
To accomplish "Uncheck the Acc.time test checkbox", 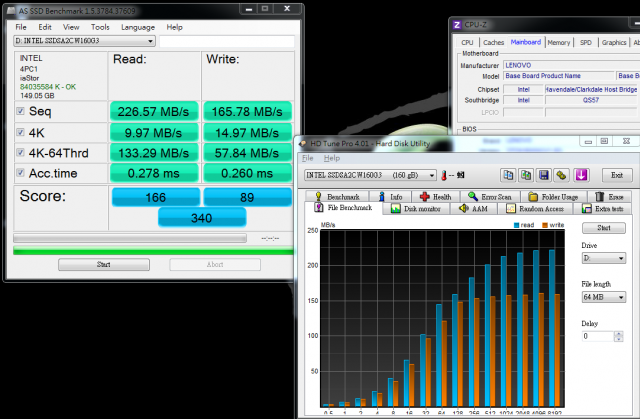I will 20,173.
